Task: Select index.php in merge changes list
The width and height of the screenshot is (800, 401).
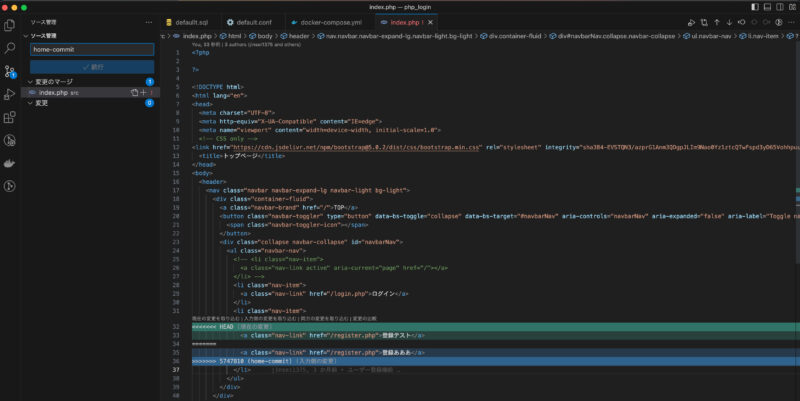Action: (x=90, y=92)
